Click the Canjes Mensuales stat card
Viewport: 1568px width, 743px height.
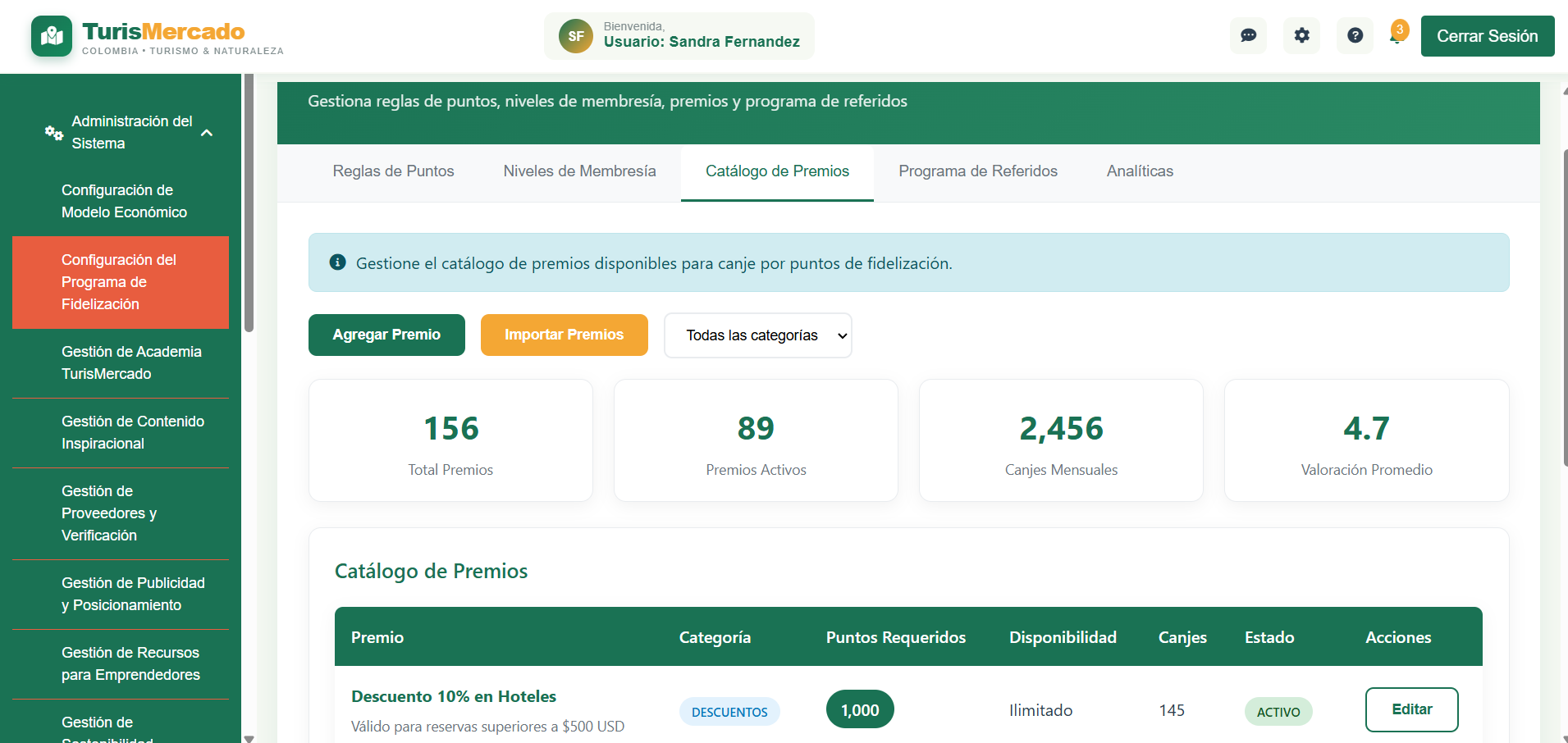[1060, 440]
